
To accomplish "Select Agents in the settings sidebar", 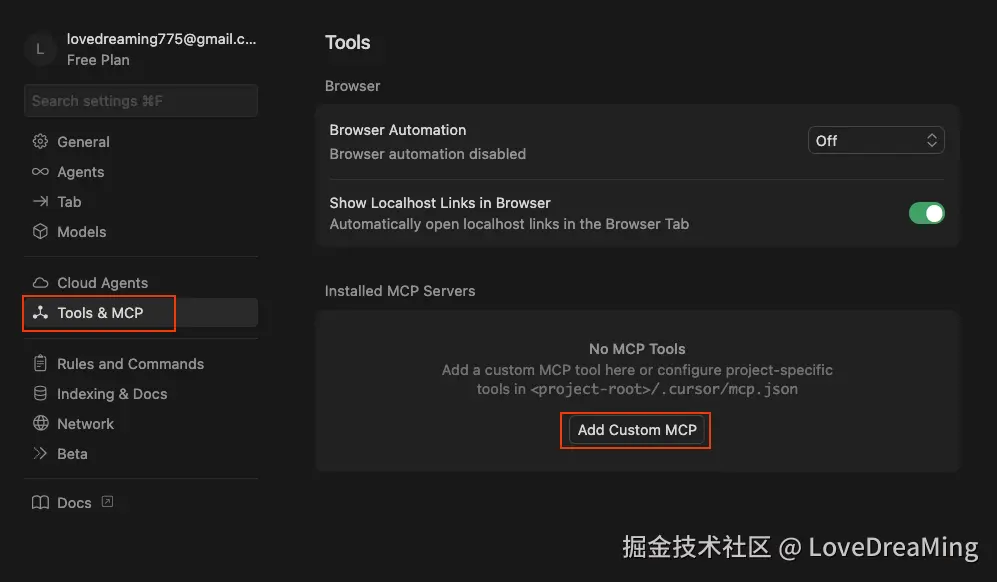I will (x=80, y=172).
